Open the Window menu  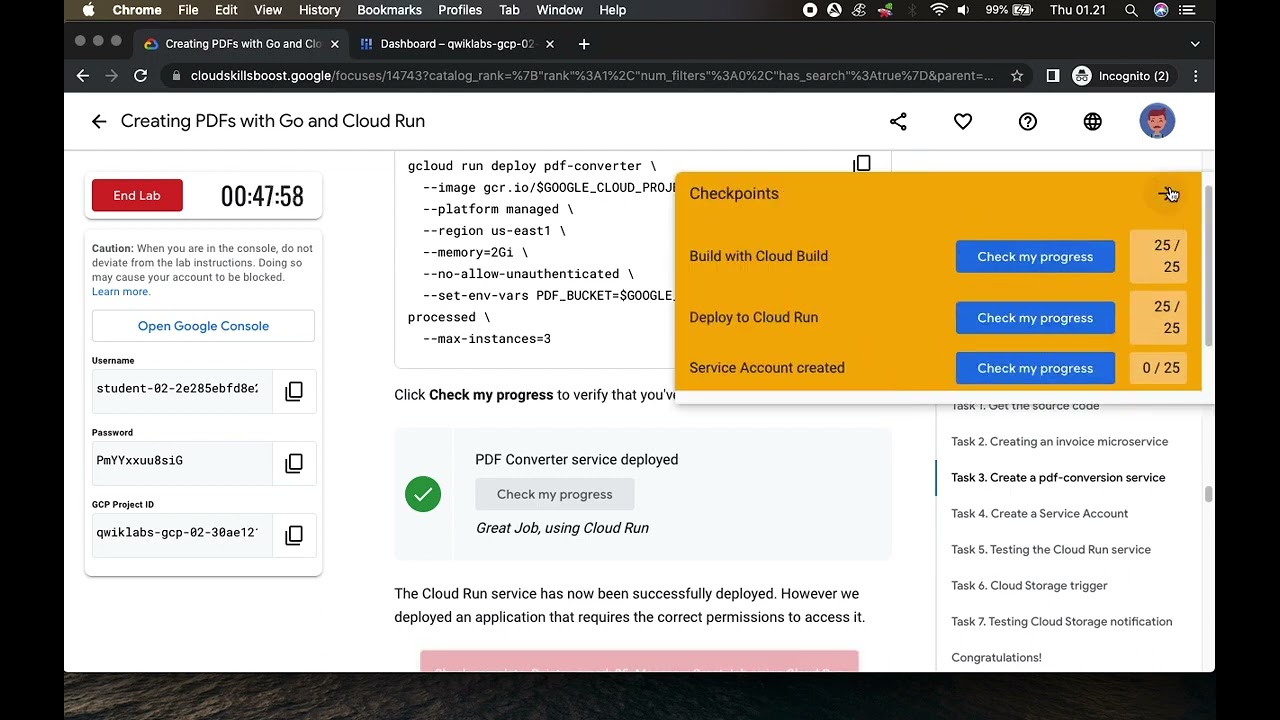click(x=560, y=10)
